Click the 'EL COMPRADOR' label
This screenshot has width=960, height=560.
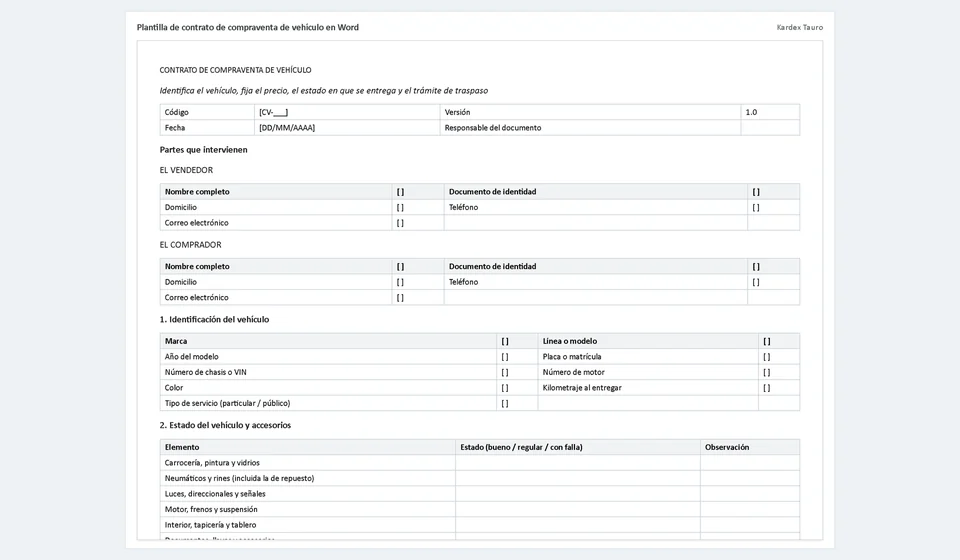pyautogui.click(x=190, y=245)
